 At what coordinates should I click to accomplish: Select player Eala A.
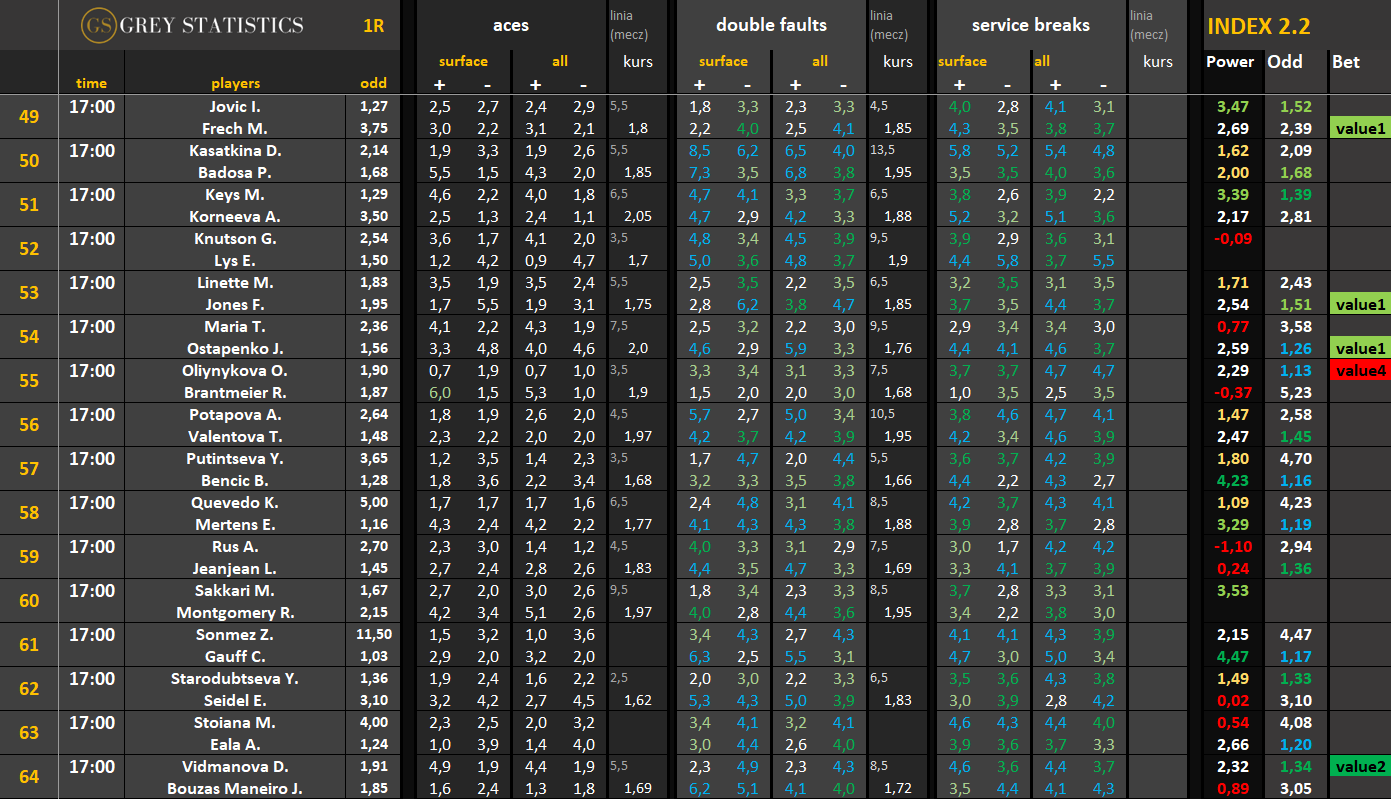[x=235, y=744]
